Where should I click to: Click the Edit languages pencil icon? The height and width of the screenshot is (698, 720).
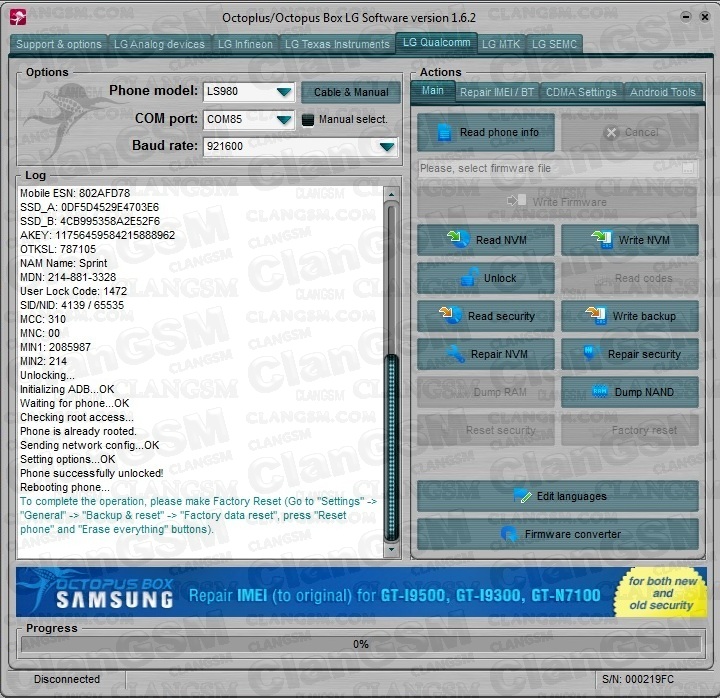tap(522, 495)
